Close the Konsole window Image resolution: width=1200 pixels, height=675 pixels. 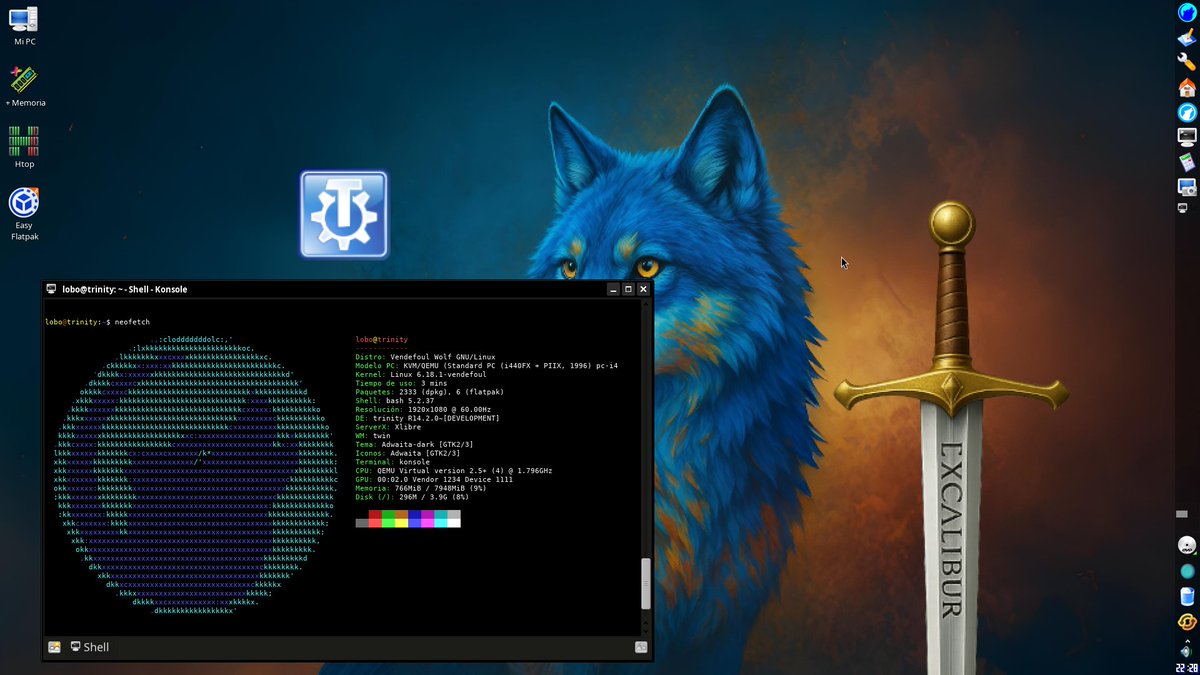tap(644, 289)
